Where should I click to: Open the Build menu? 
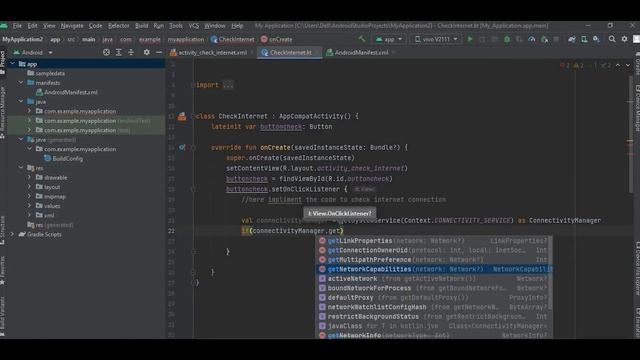point(142,26)
